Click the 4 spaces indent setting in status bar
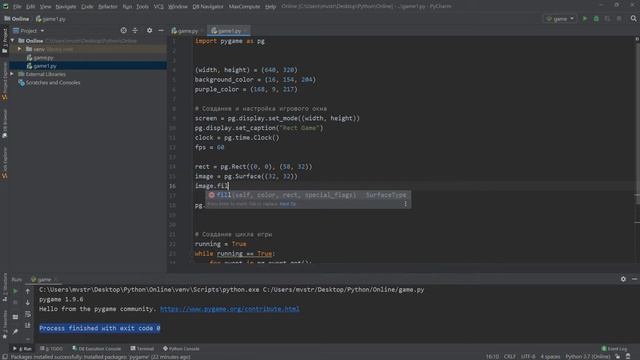Image resolution: width=640 pixels, height=360 pixels. point(550,357)
